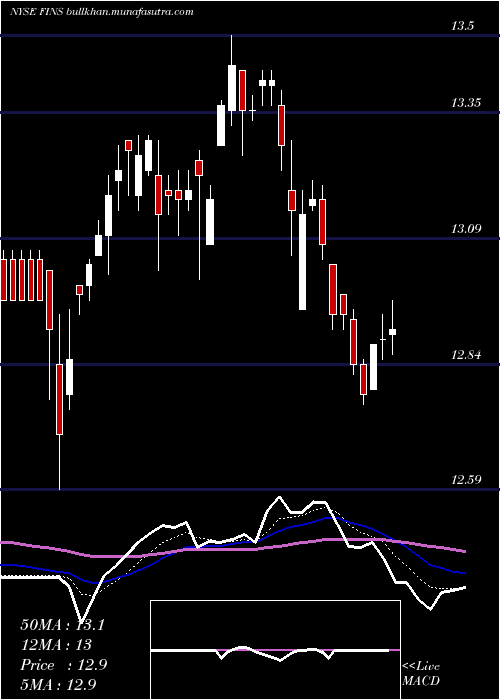The image size is (500, 700).
Task: Click the Price : 12.9 readout
Action: 63,665
